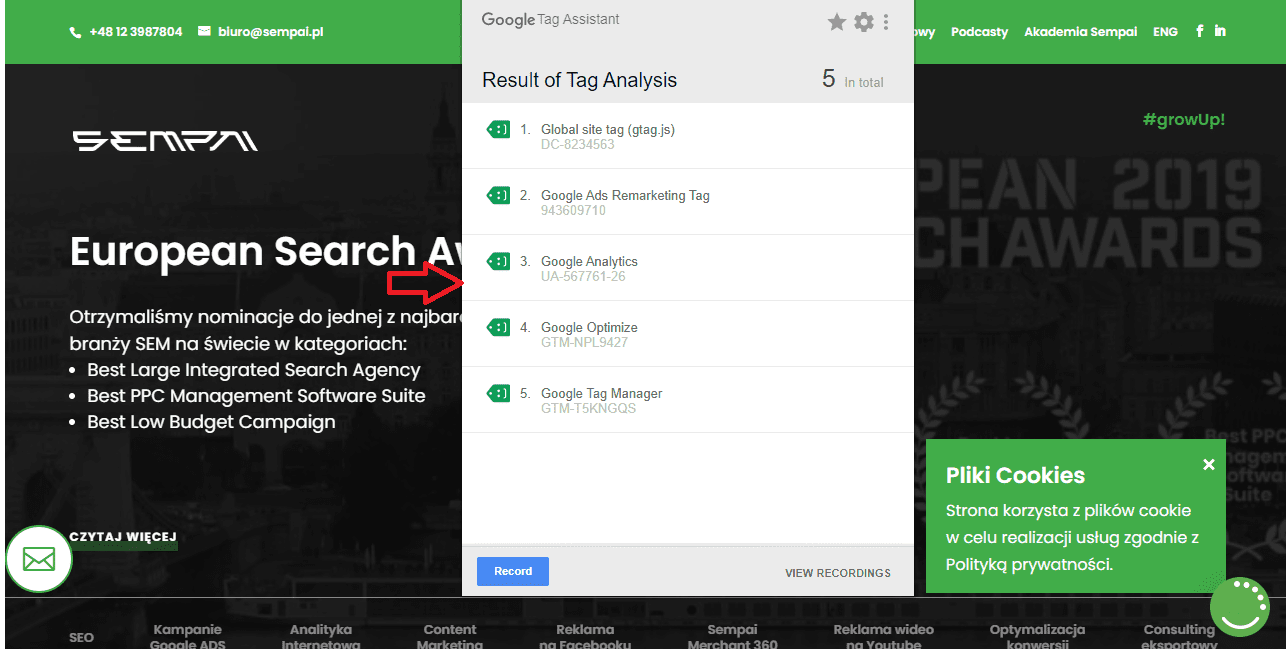1286x649 pixels.
Task: Open the Google Optimize tag entry
Action: [x=688, y=334]
